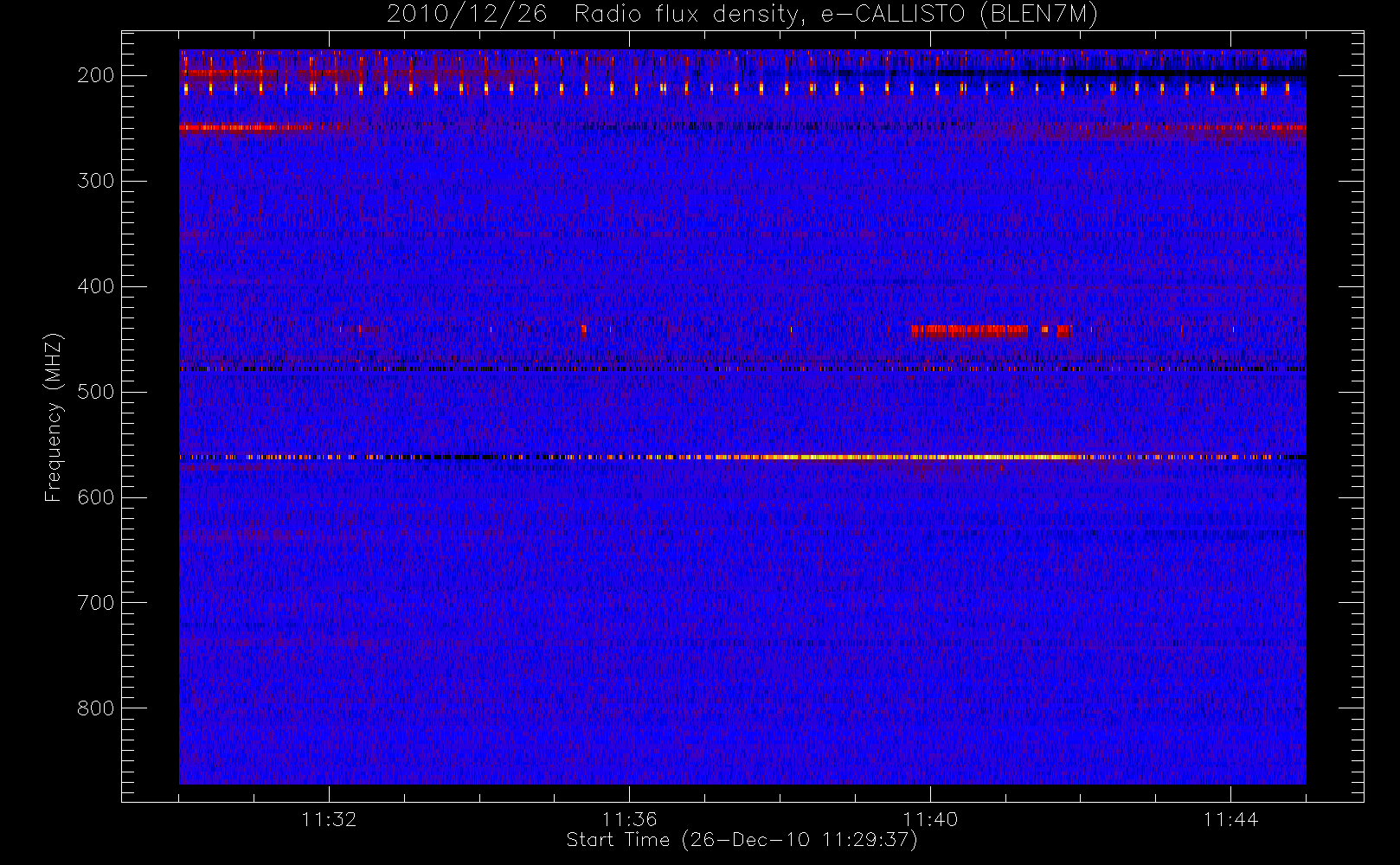1400x865 pixels.
Task: Select the 600 frequency tick label
Action: point(96,497)
